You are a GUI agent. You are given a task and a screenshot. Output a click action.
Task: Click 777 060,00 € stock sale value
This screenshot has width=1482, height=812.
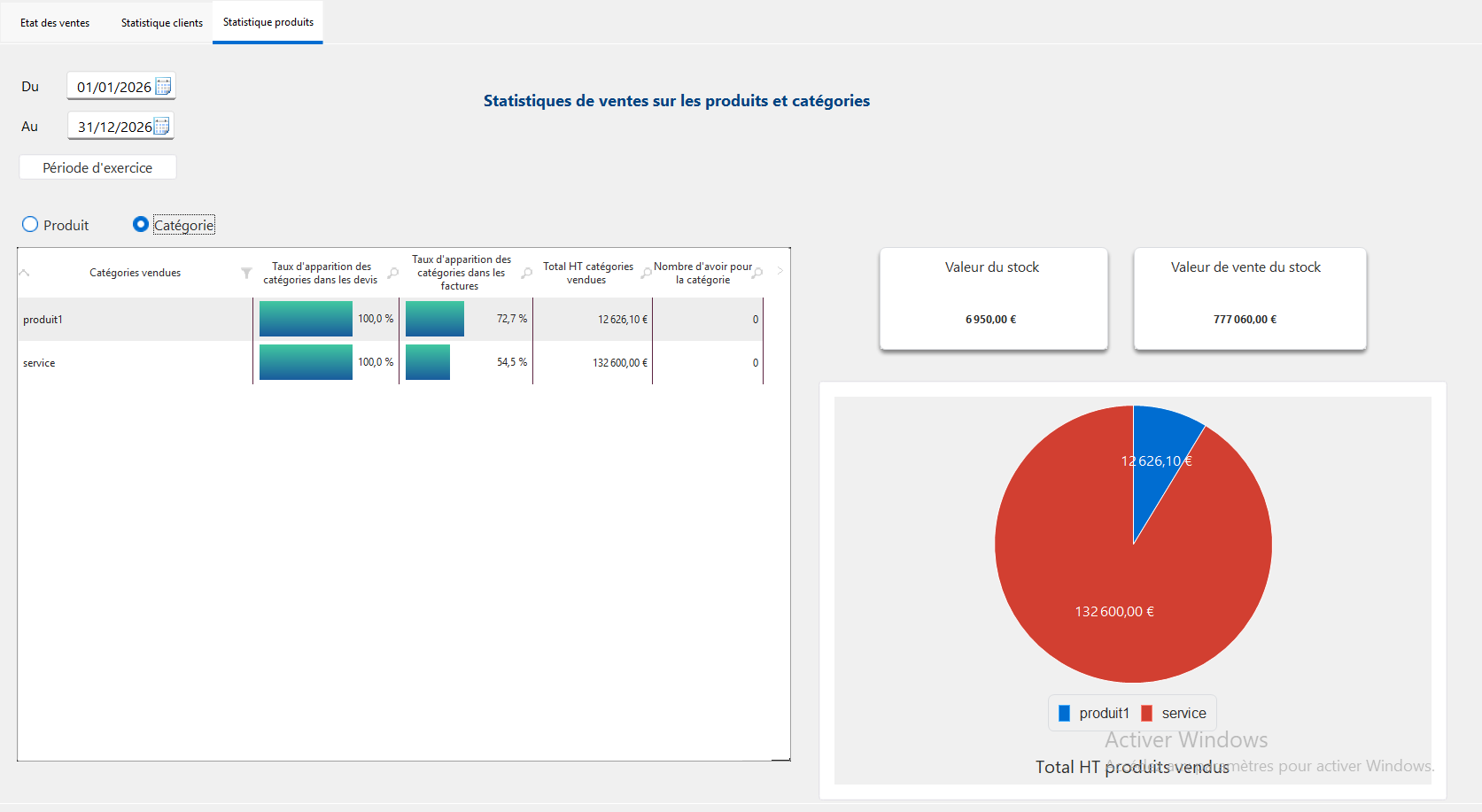[x=1245, y=320]
